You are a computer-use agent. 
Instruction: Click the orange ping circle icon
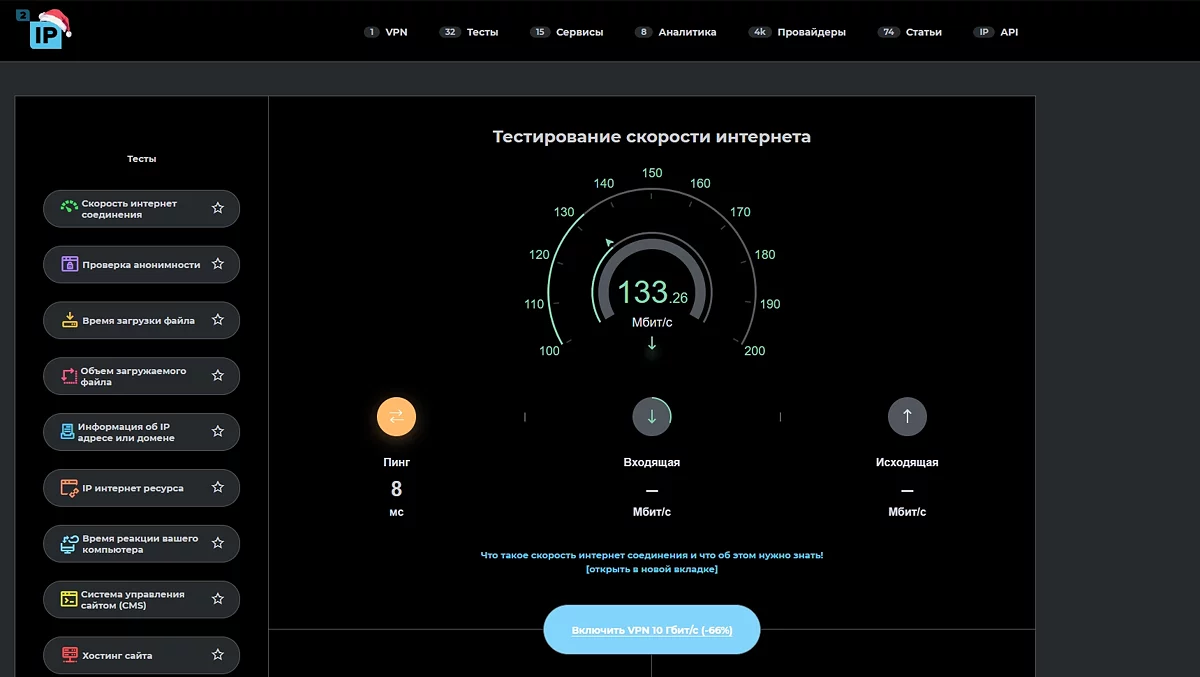[397, 416]
